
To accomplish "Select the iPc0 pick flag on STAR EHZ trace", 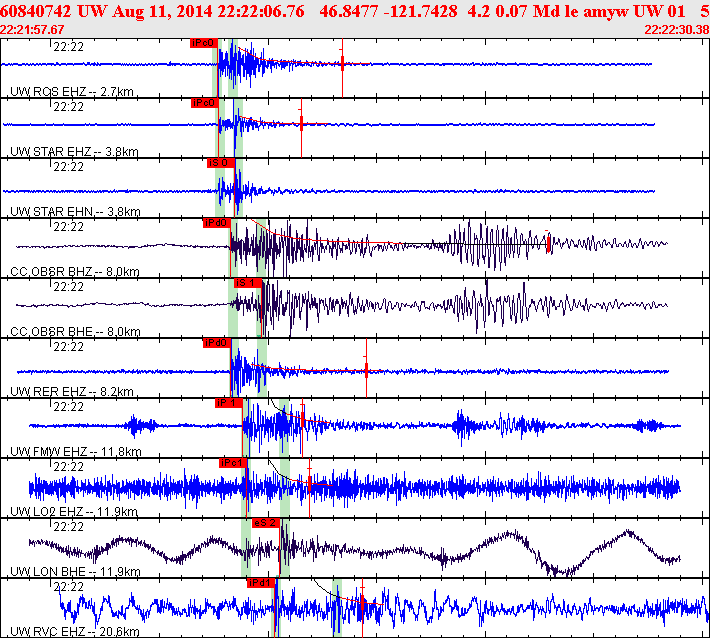I will [x=205, y=103].
